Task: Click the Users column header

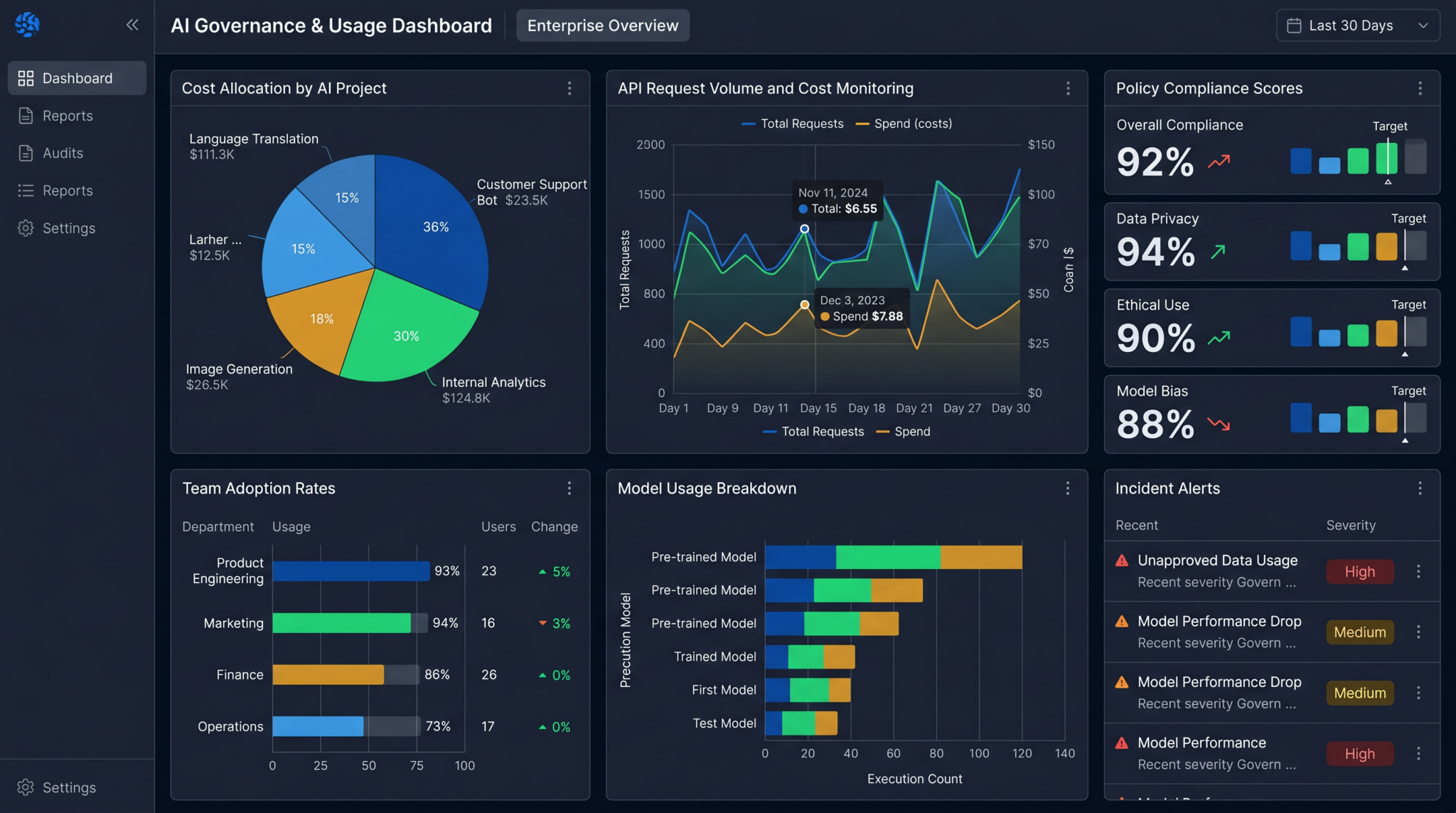Action: 498,526
